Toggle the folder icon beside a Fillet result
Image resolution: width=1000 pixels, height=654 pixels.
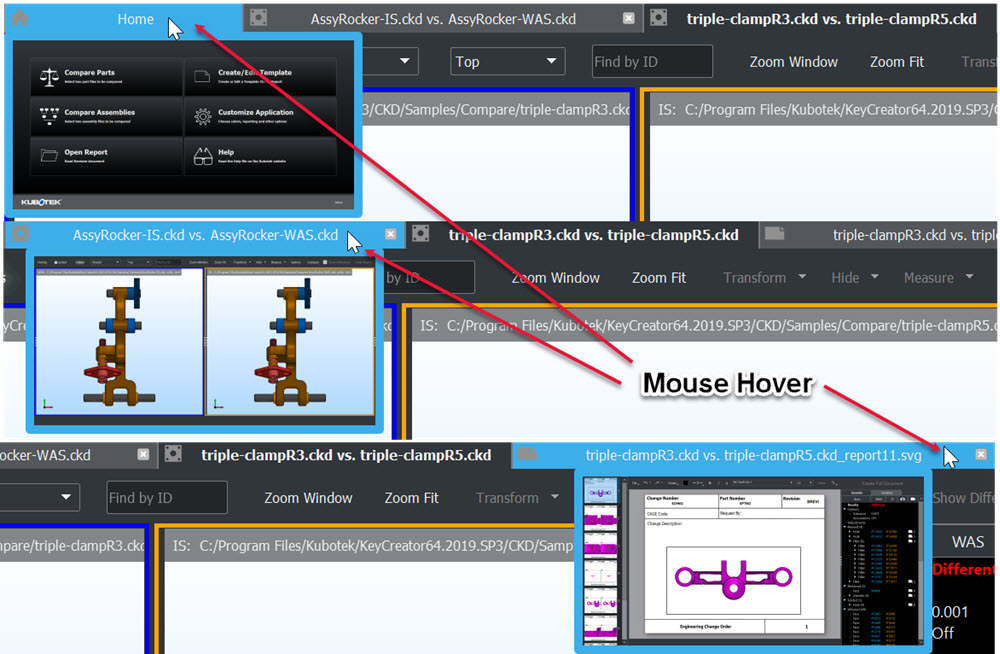tap(909, 540)
